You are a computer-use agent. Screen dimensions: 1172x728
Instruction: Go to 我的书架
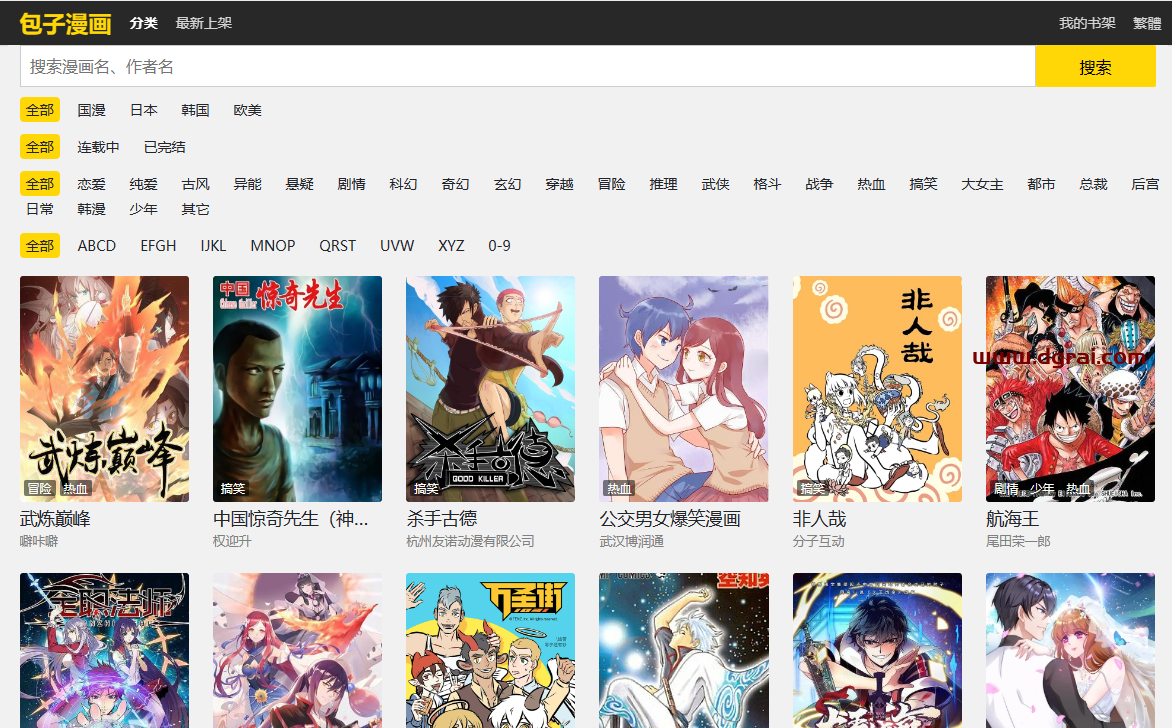click(1087, 23)
